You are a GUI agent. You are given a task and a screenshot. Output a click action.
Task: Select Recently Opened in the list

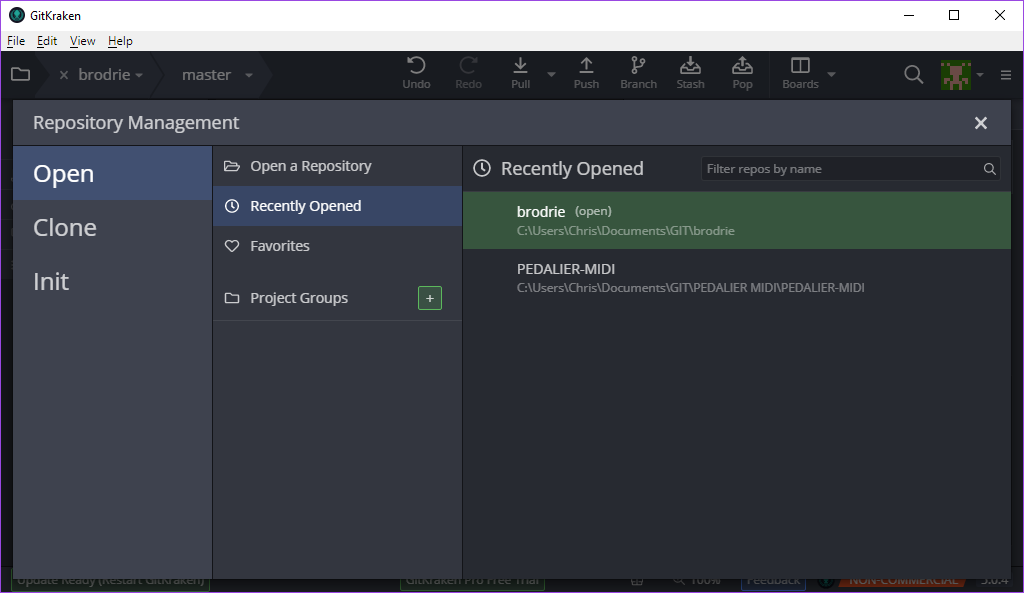(337, 206)
